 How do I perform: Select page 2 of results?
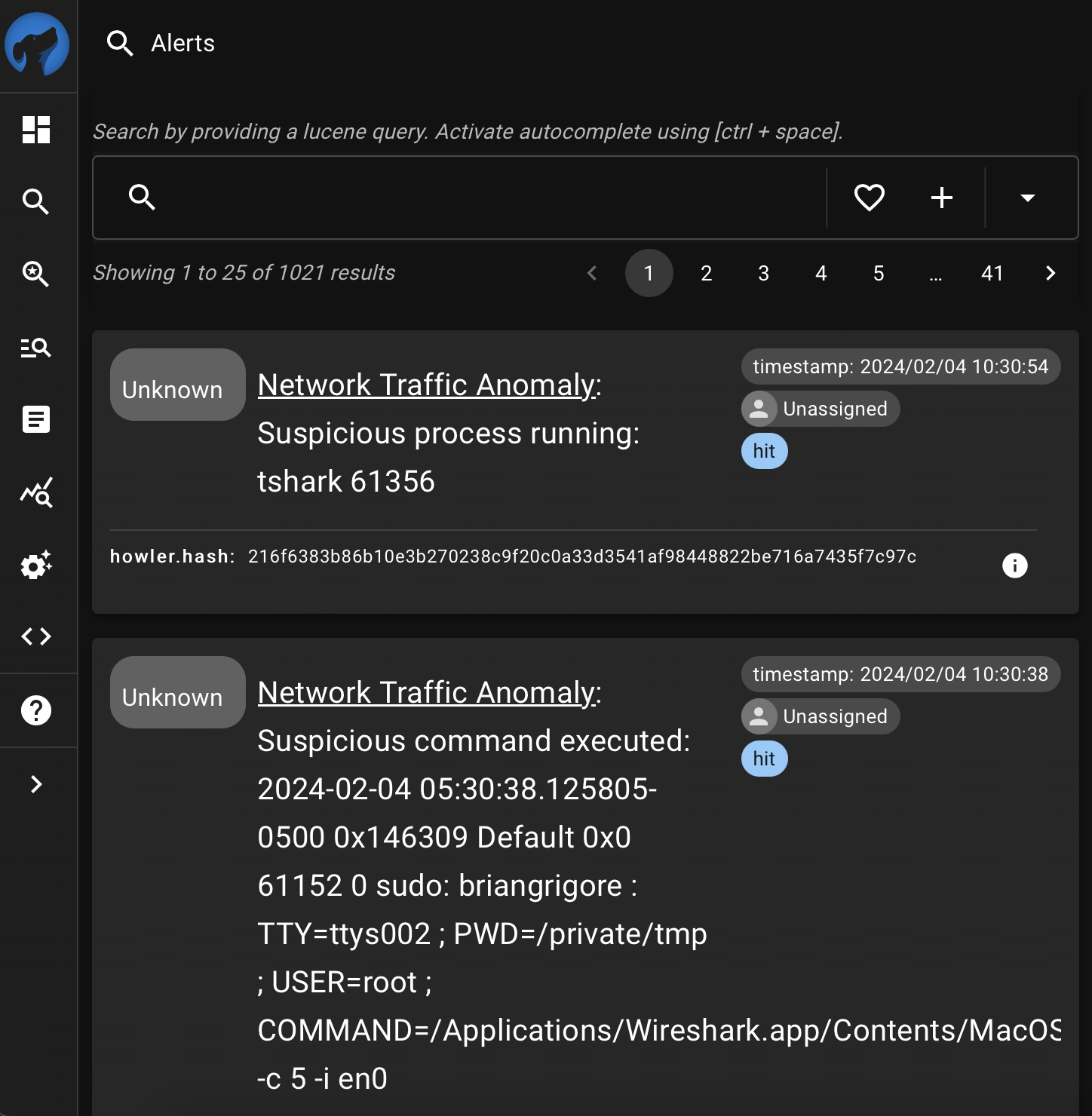(x=707, y=273)
